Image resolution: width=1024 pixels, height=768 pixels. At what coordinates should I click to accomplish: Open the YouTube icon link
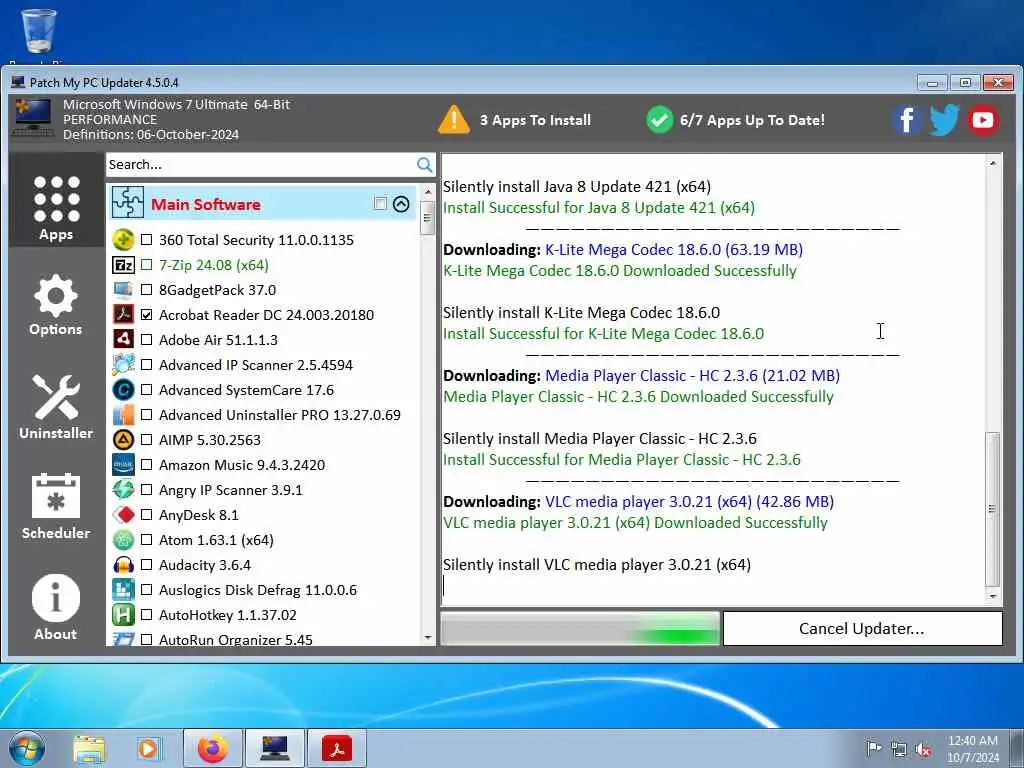(983, 120)
